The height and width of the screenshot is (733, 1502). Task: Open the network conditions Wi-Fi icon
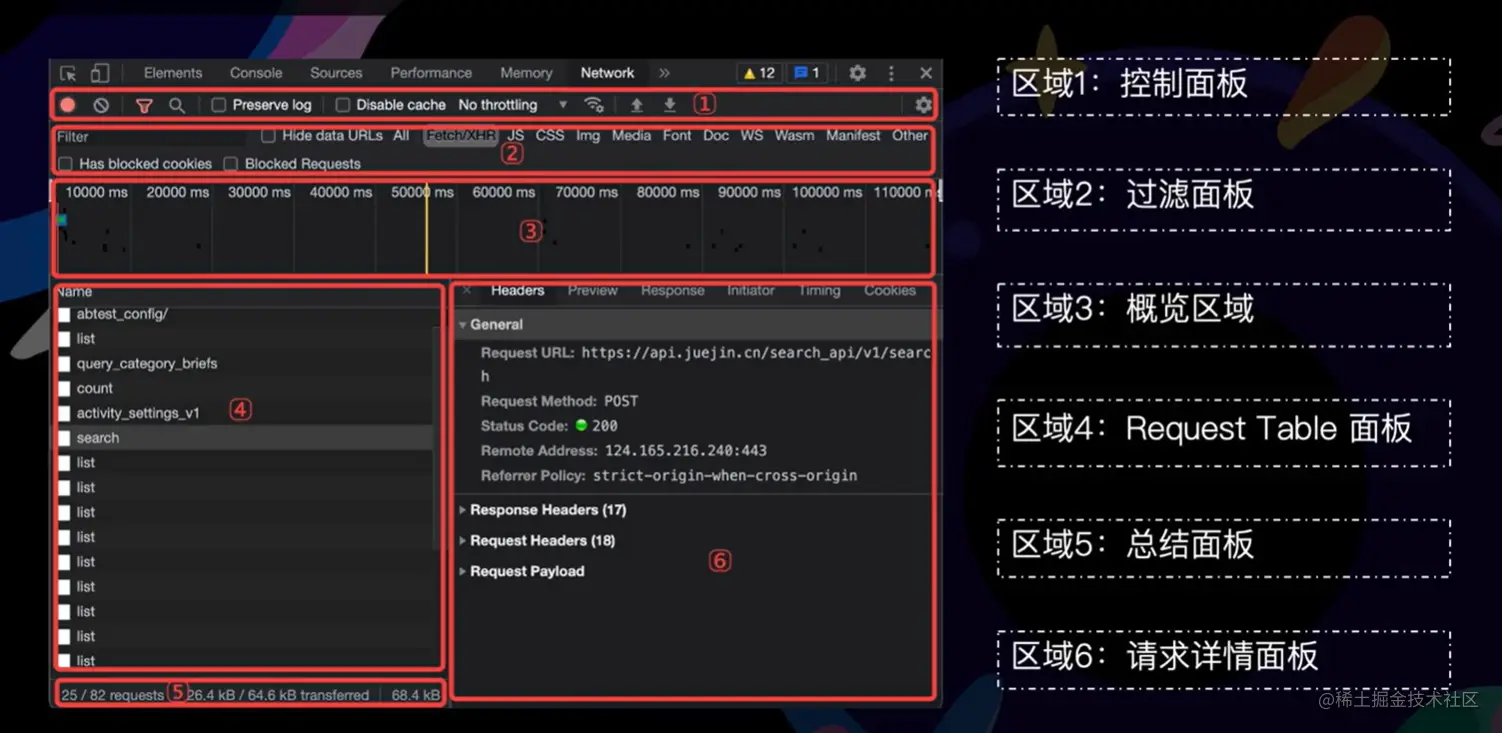coord(594,105)
